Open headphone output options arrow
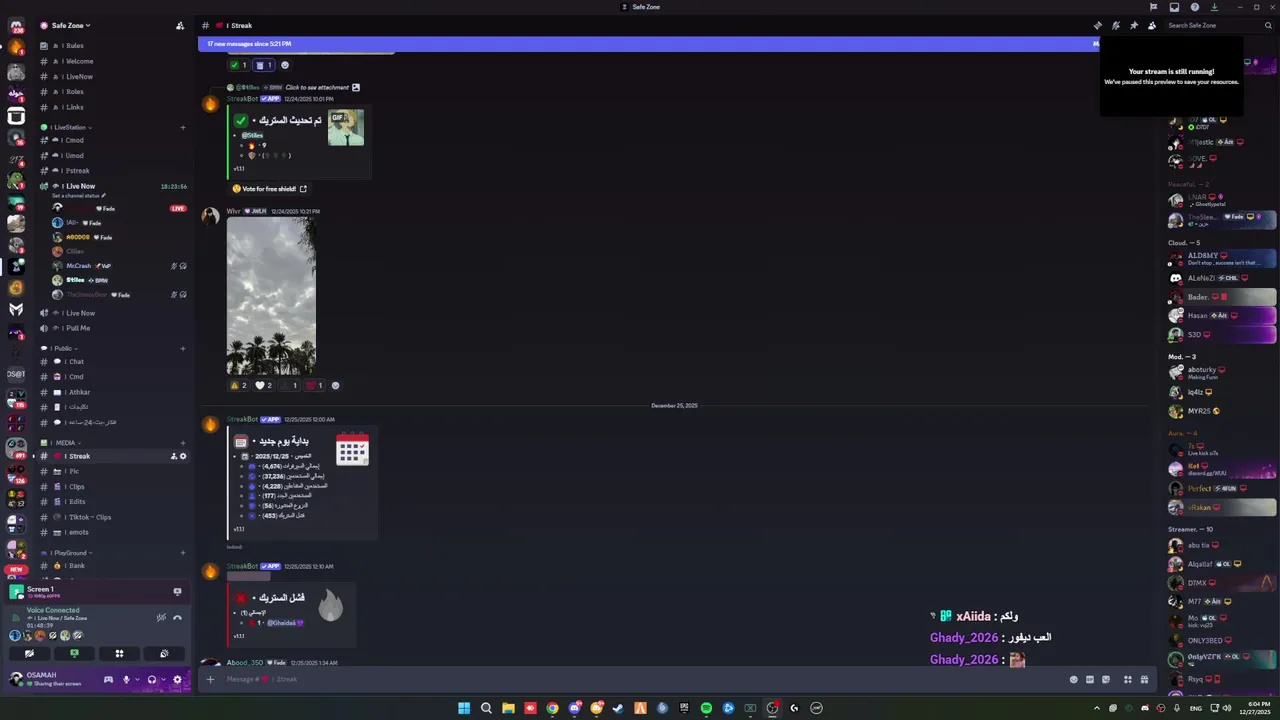Screen dimensions: 1280x720 (x=163, y=680)
